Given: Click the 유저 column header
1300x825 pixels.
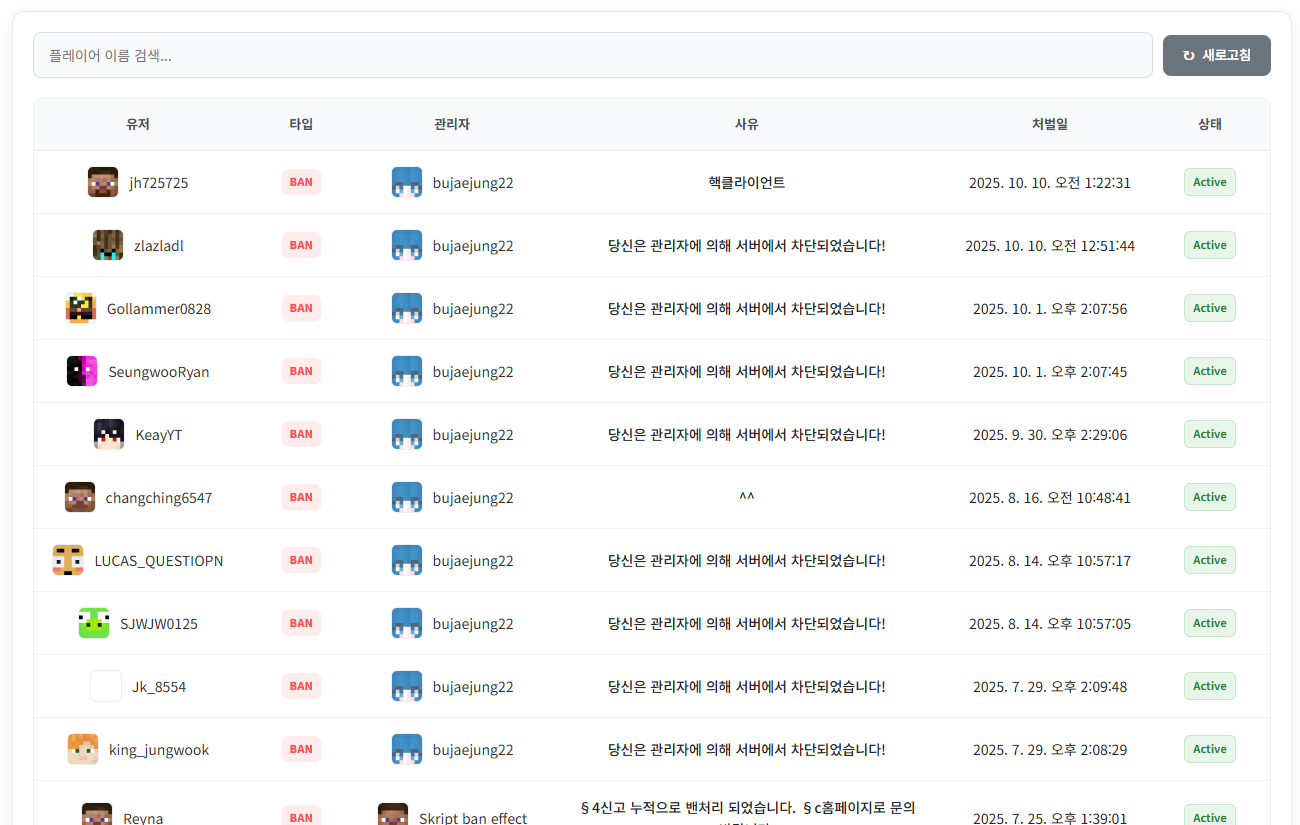Looking at the screenshot, I should coord(137,124).
